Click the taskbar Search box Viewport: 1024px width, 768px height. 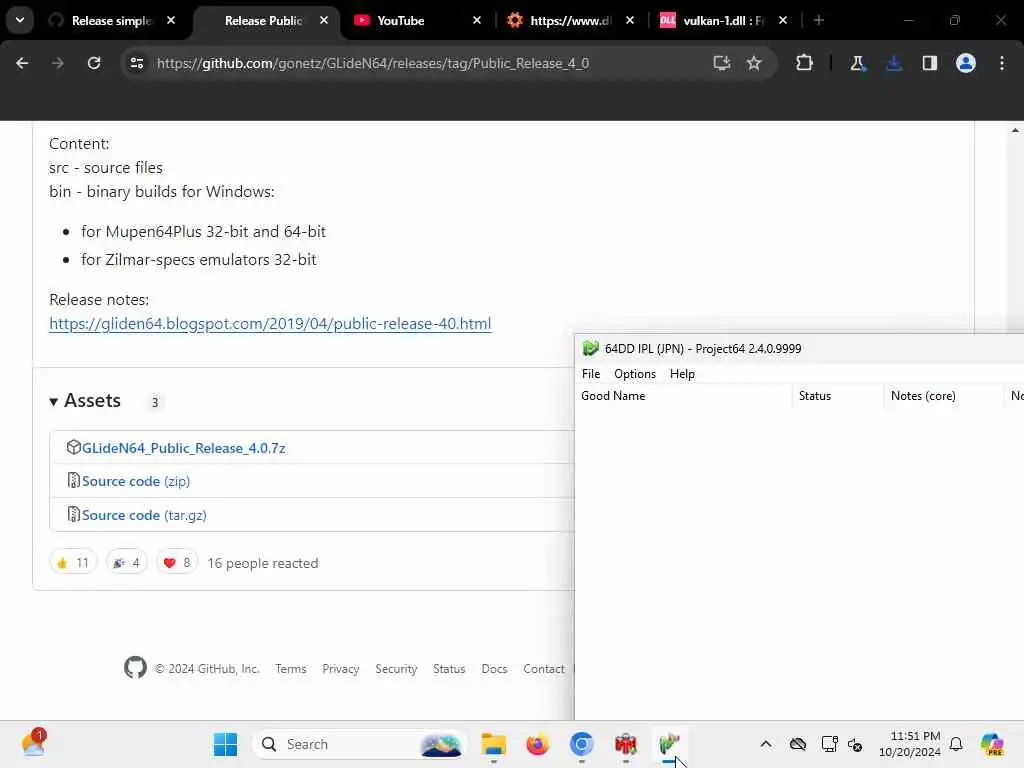[x=359, y=744]
